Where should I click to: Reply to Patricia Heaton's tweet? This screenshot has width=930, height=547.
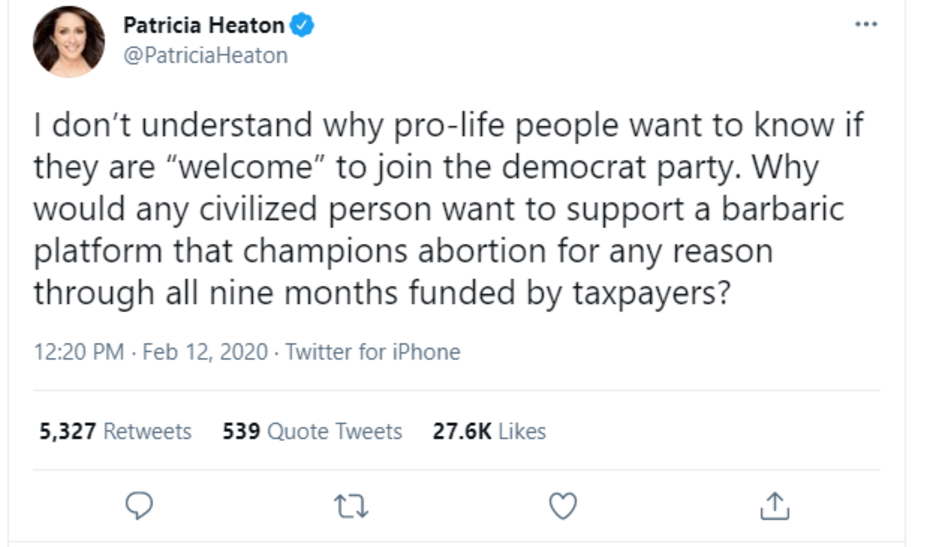(140, 508)
